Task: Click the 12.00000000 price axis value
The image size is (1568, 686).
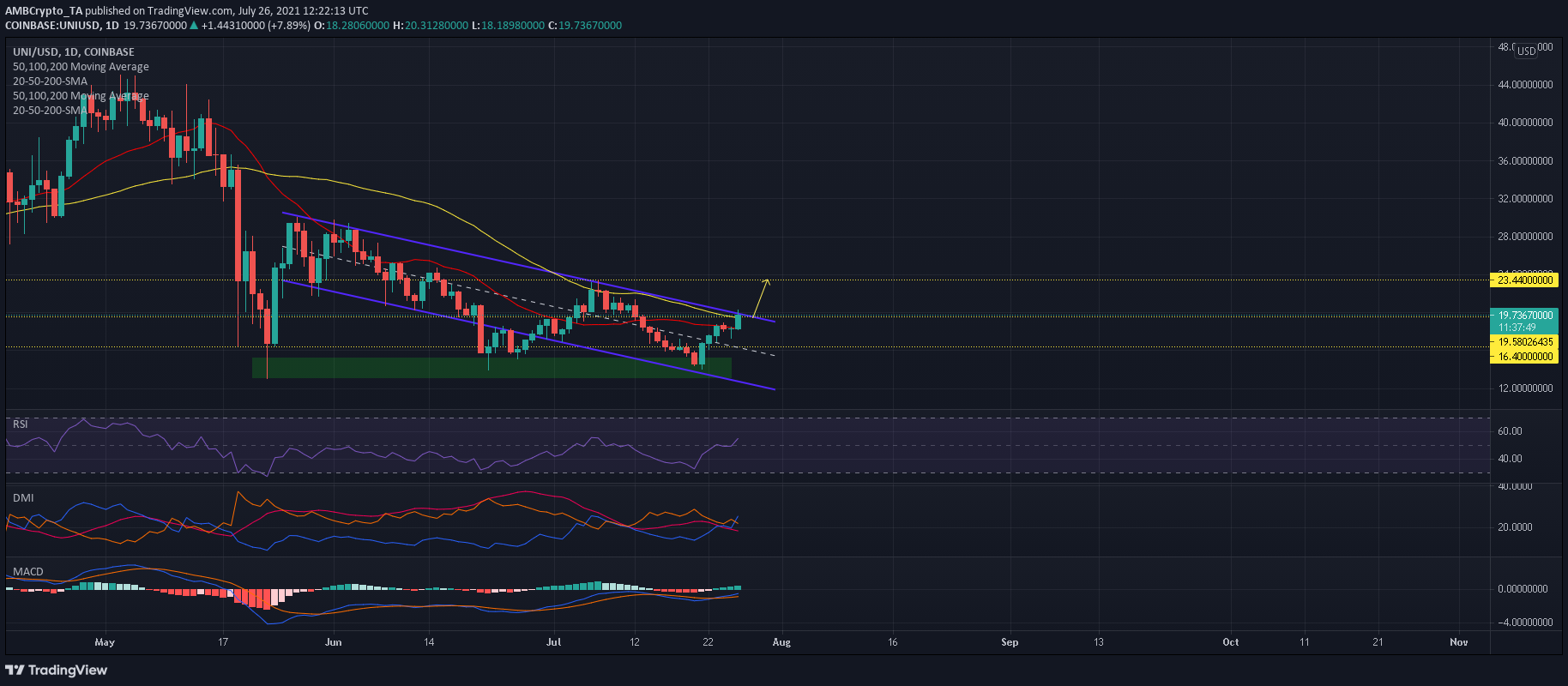Action: (1525, 388)
